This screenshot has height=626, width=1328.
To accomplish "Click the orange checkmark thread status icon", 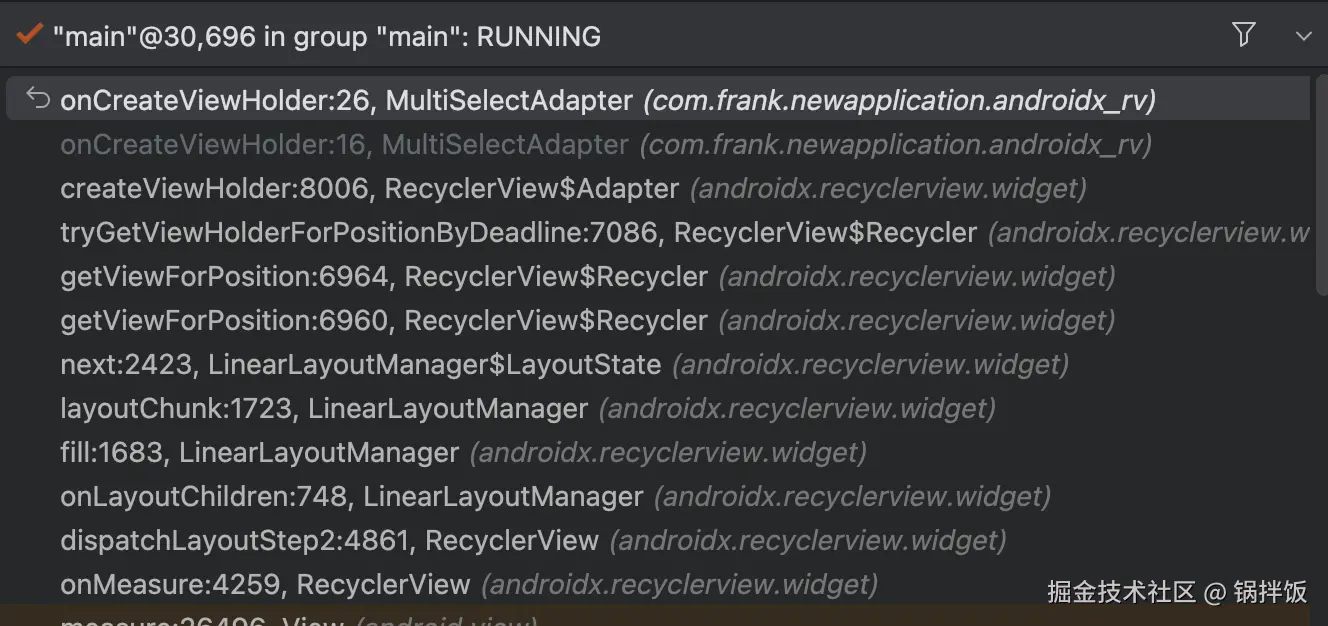I will pyautogui.click(x=29, y=35).
